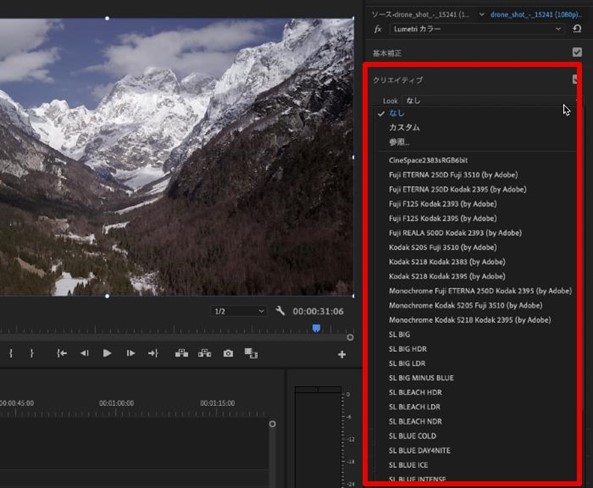Select the SL BIG MINUS BLUE look
This screenshot has width=593, height=488.
(421, 378)
